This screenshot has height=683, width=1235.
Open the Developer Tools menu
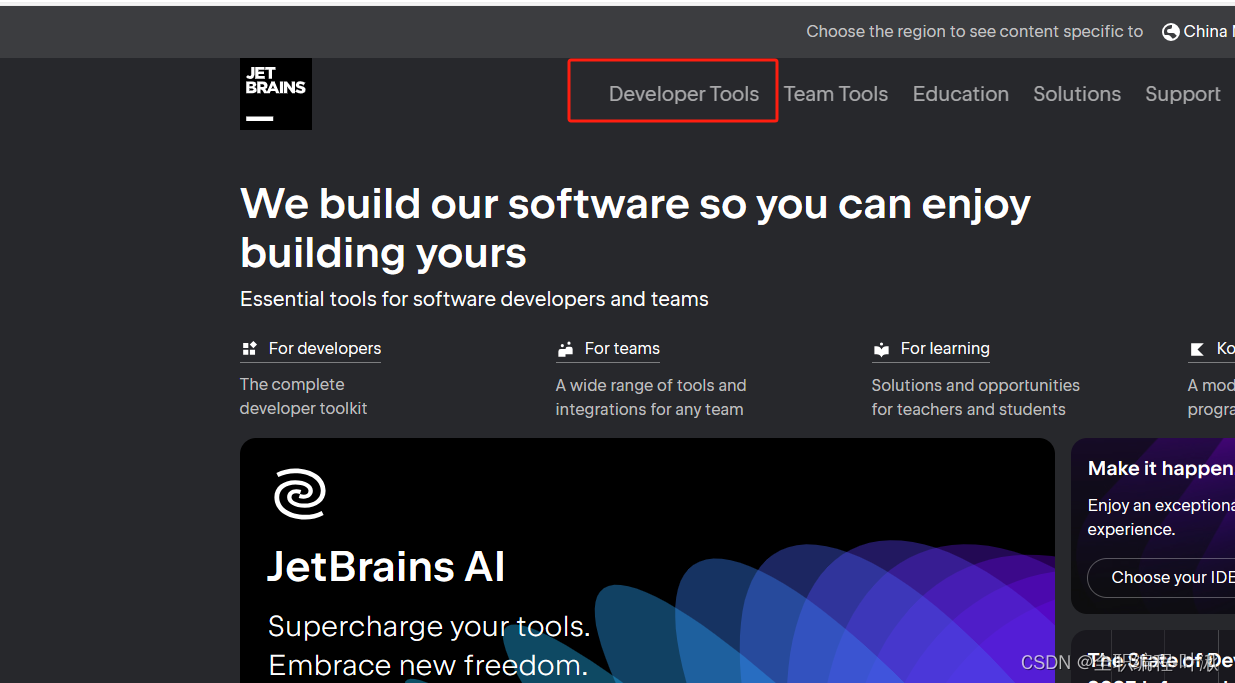click(x=684, y=94)
